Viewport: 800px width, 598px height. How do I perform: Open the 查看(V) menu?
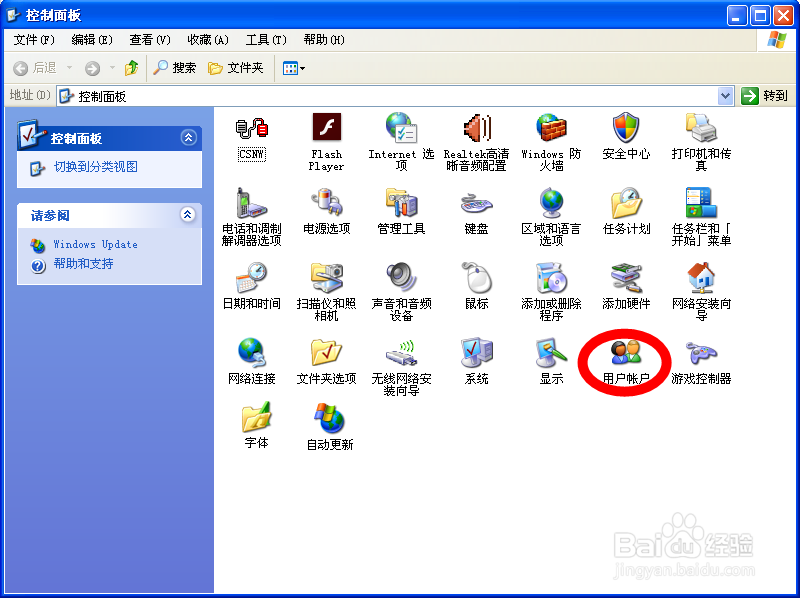click(149, 40)
